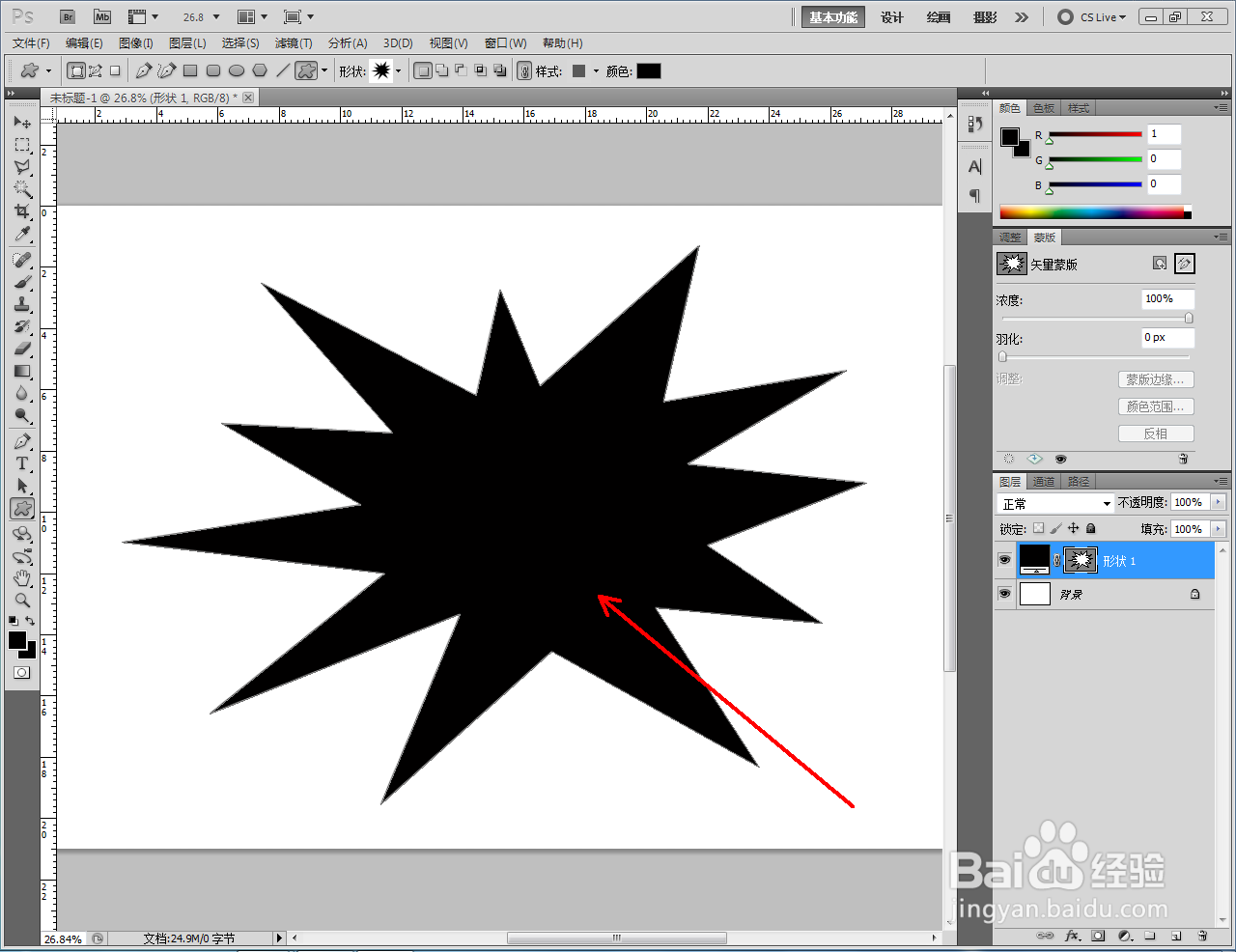Viewport: 1236px width, 952px height.
Task: Choose Rectangle shape in options bar
Action: pos(190,70)
